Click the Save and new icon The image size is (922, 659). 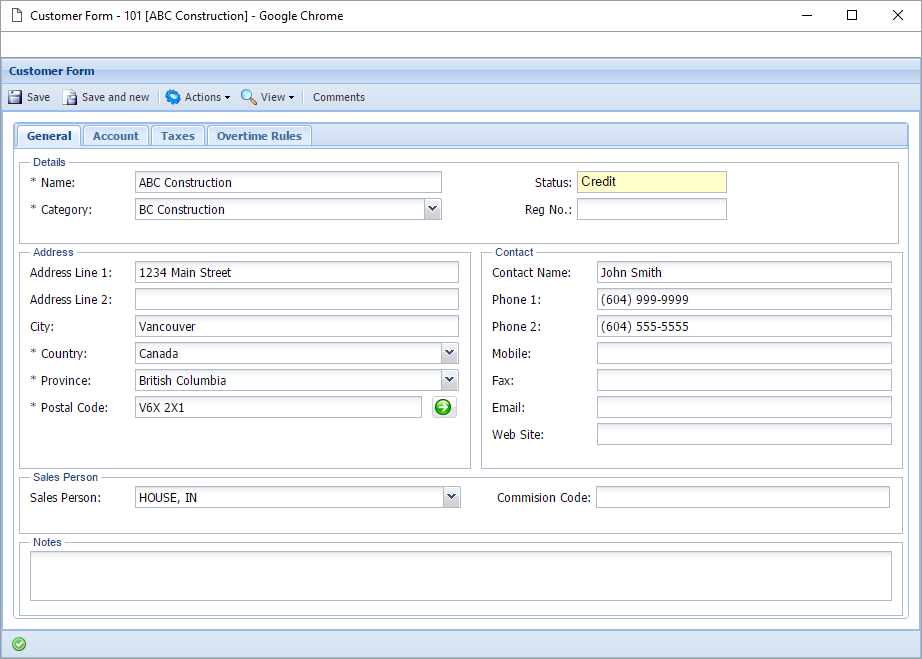click(70, 97)
